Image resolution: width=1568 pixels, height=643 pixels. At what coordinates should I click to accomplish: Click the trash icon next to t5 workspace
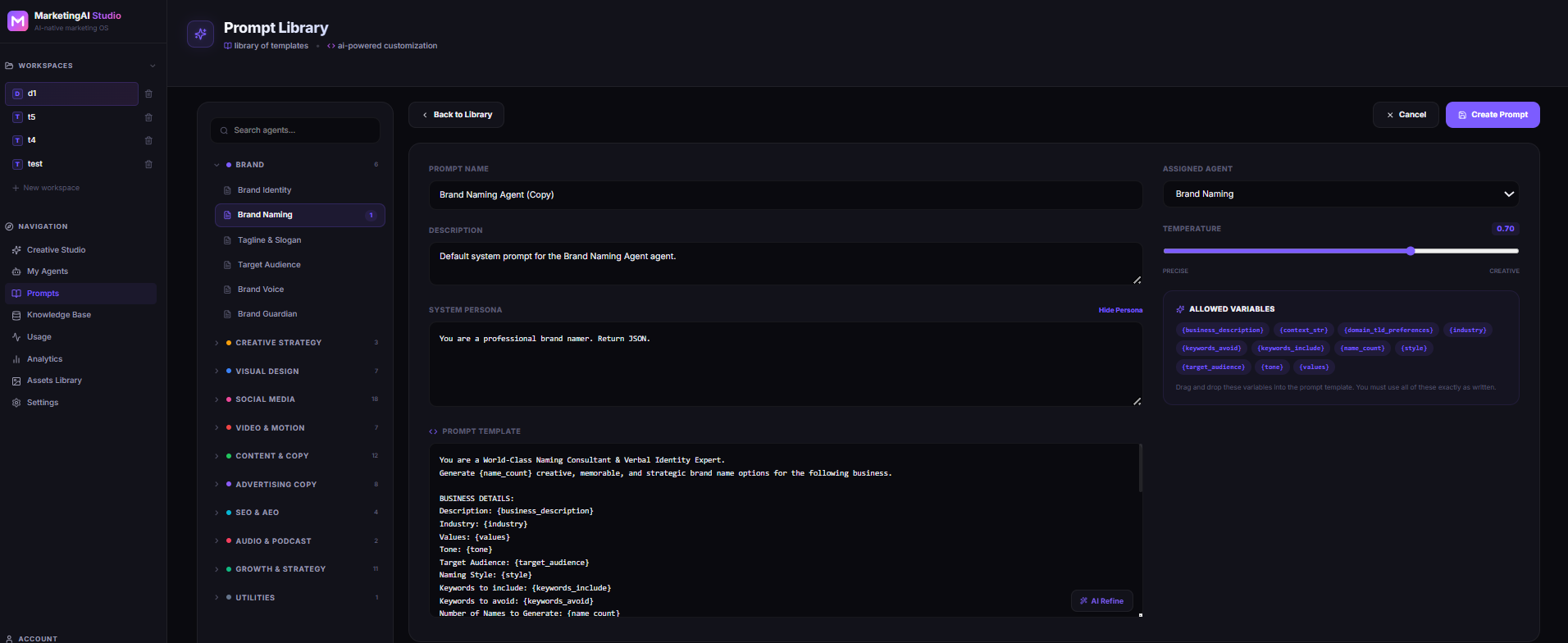(148, 117)
